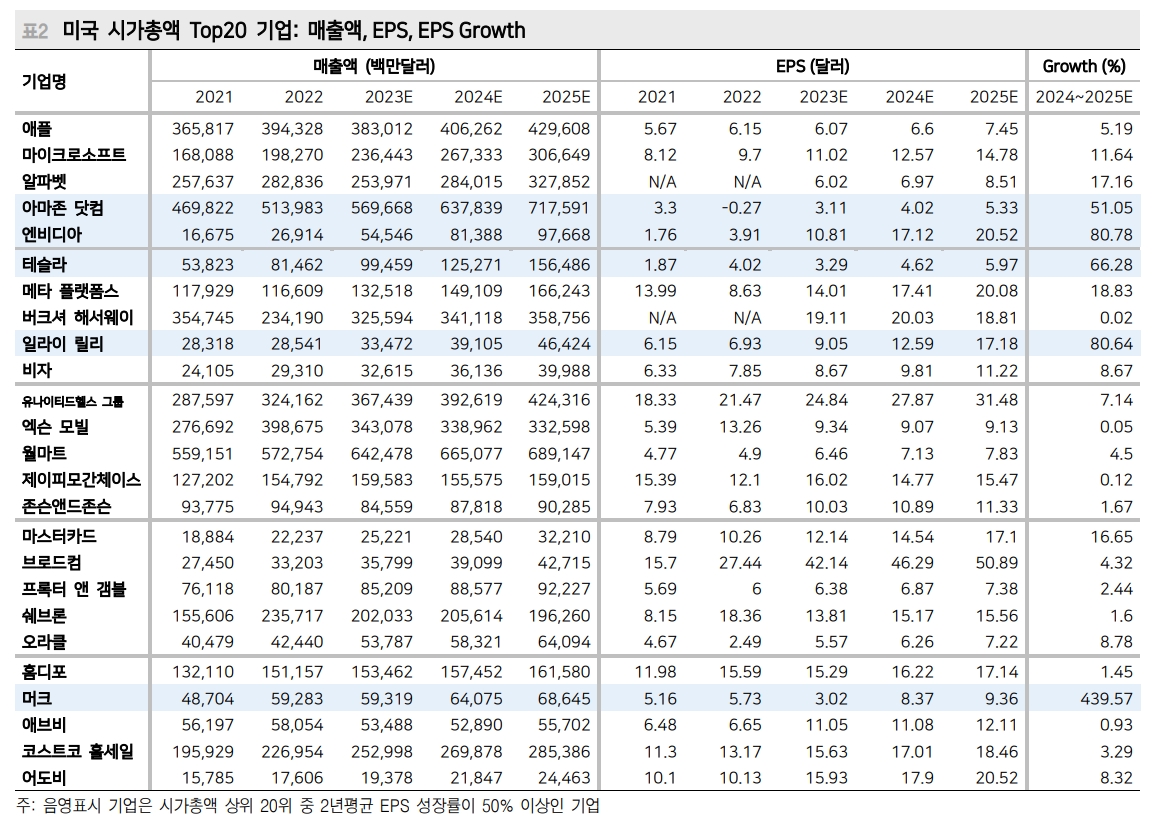Select the '비자' company name
Image resolution: width=1162 pixels, height=816 pixels.
point(37,371)
